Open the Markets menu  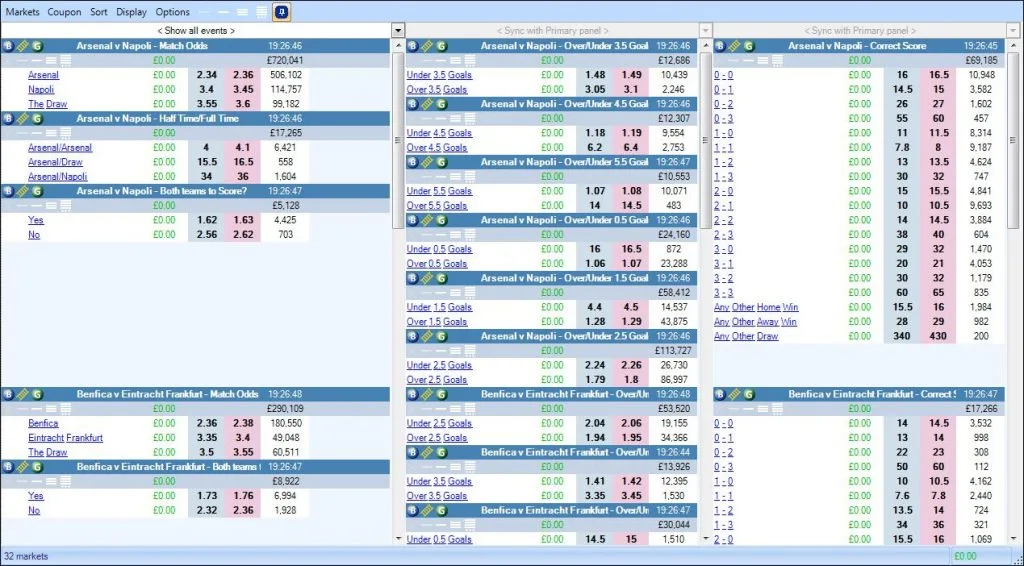(x=22, y=12)
